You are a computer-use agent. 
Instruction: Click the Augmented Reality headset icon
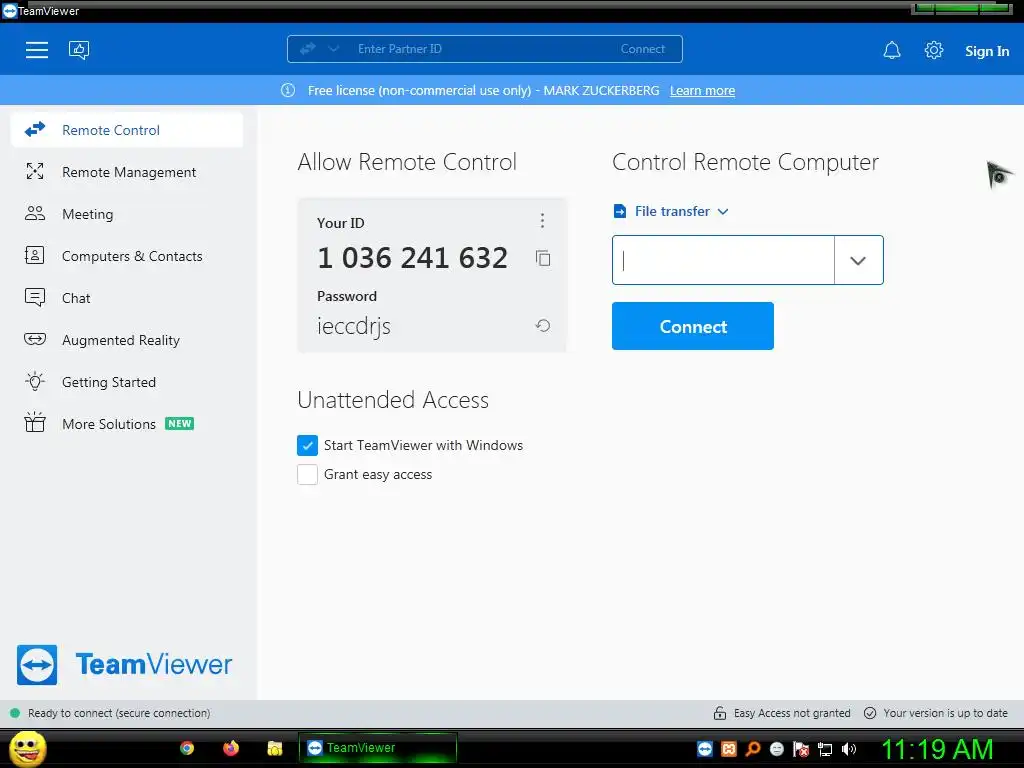click(x=35, y=339)
